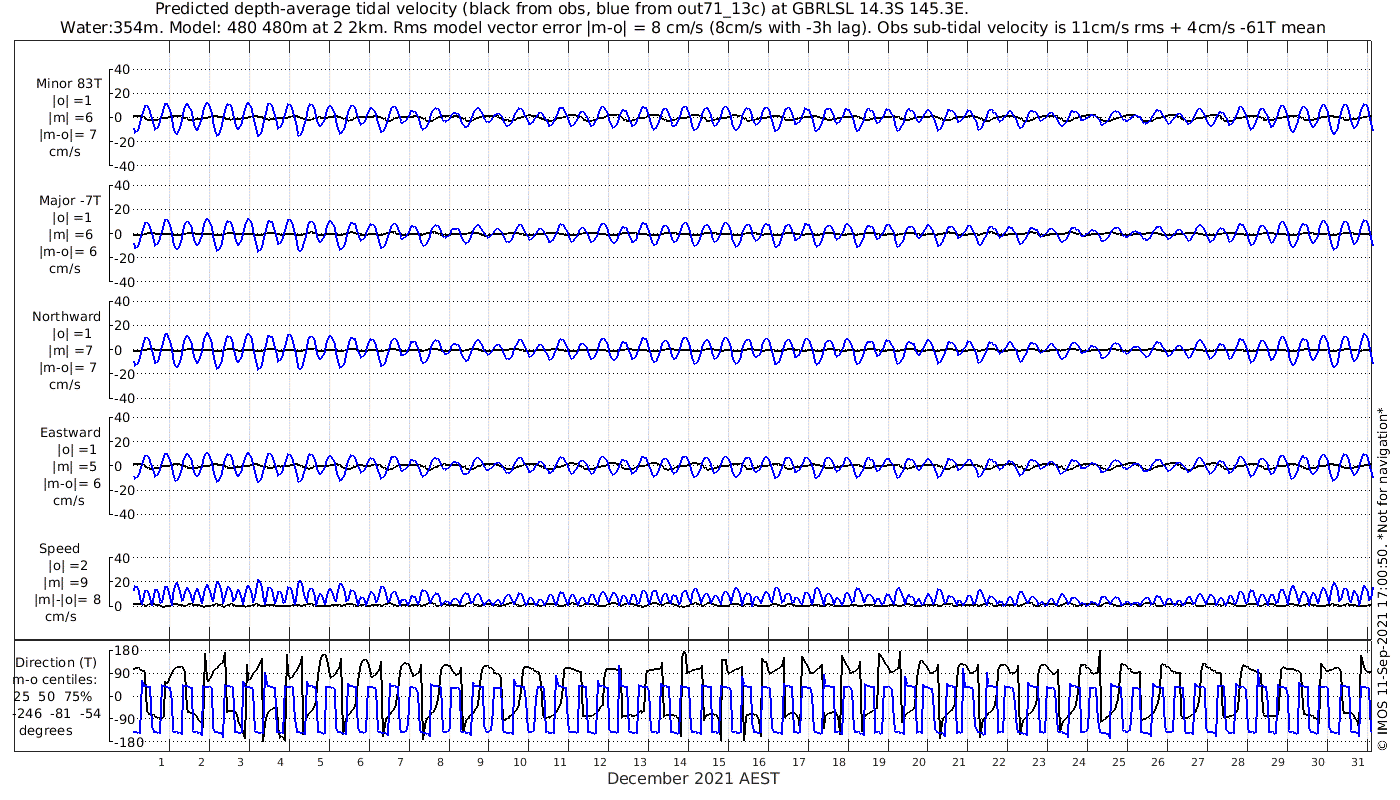Click day '10' on the date axis
1400x800 pixels.
pos(520,762)
